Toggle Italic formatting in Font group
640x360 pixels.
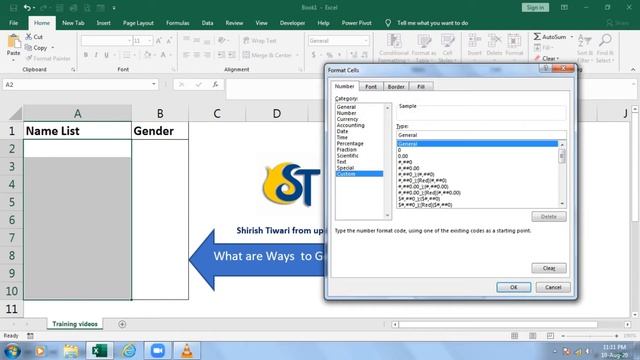(96, 55)
